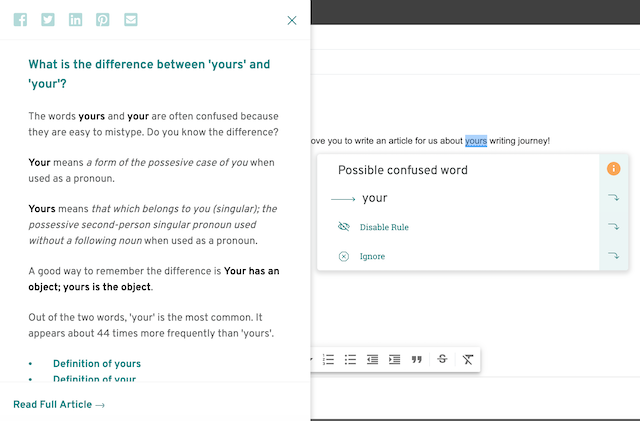Insert a numbered list
This screenshot has height=421, width=640.
pyautogui.click(x=328, y=359)
